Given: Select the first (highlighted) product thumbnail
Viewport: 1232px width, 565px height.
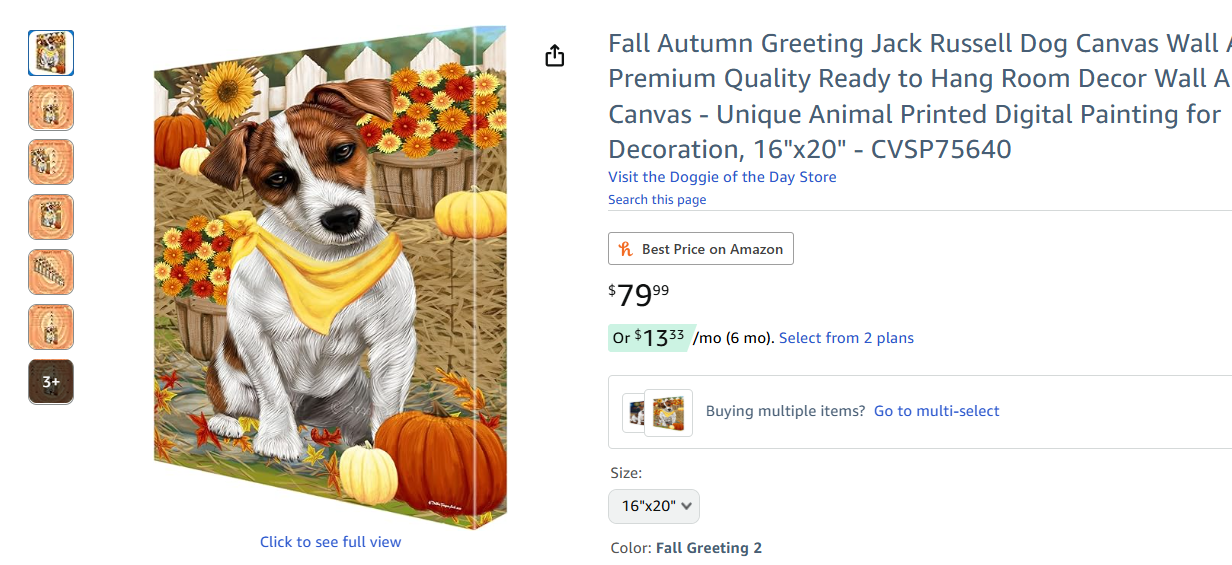Looking at the screenshot, I should click(x=51, y=53).
